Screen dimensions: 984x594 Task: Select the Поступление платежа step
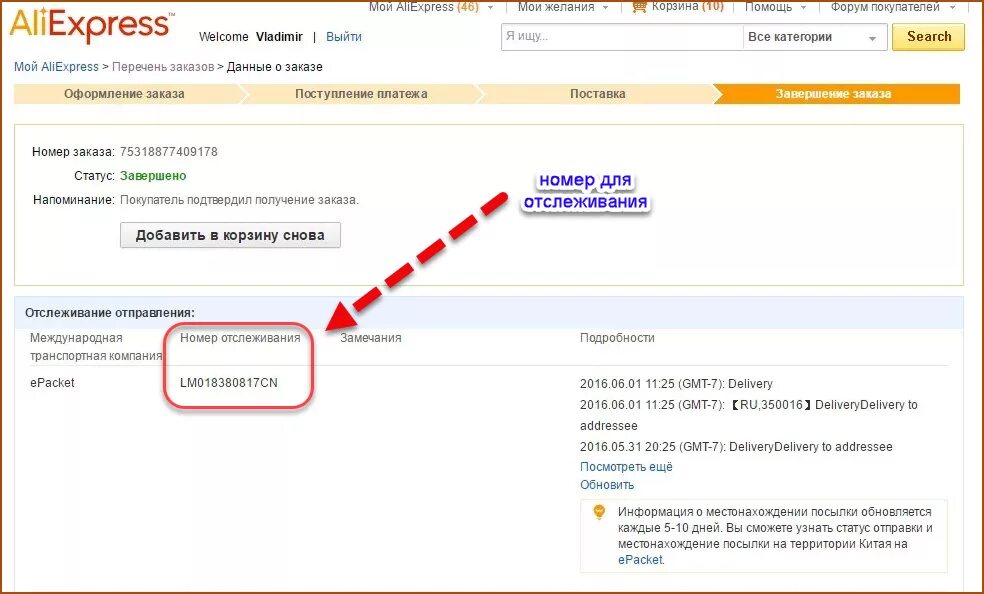click(361, 94)
